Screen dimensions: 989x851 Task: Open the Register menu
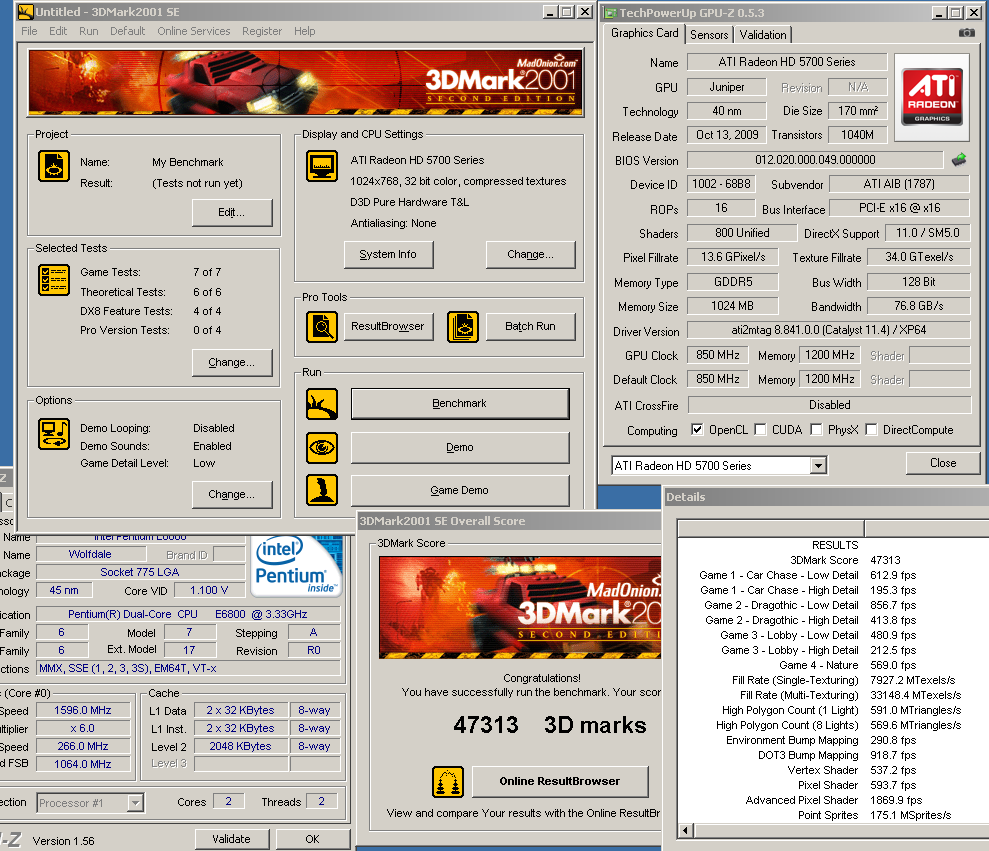pos(262,31)
